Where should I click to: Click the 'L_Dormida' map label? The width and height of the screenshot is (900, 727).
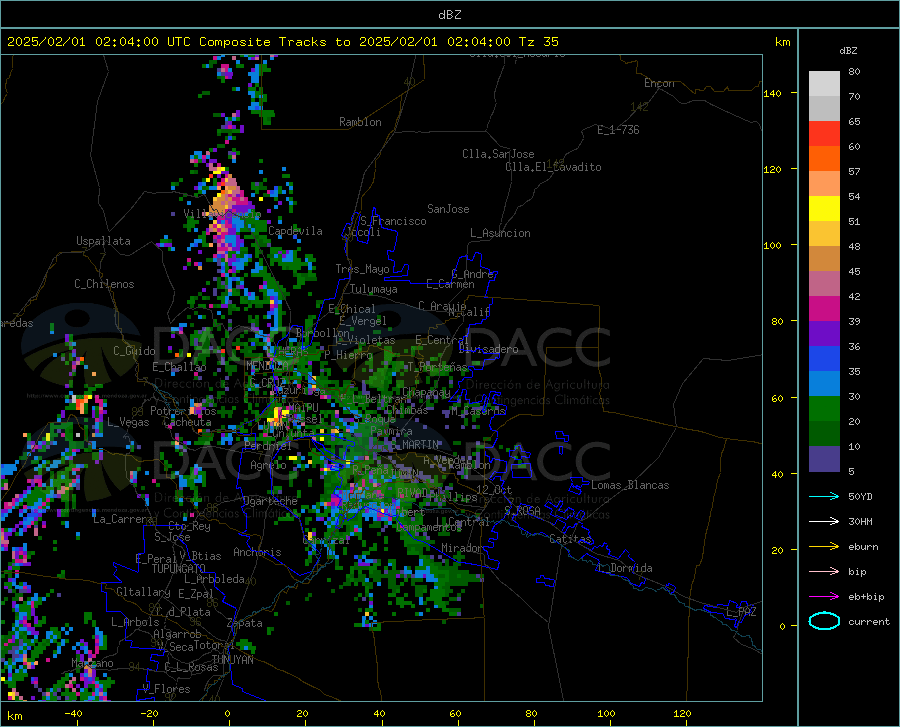pos(625,568)
